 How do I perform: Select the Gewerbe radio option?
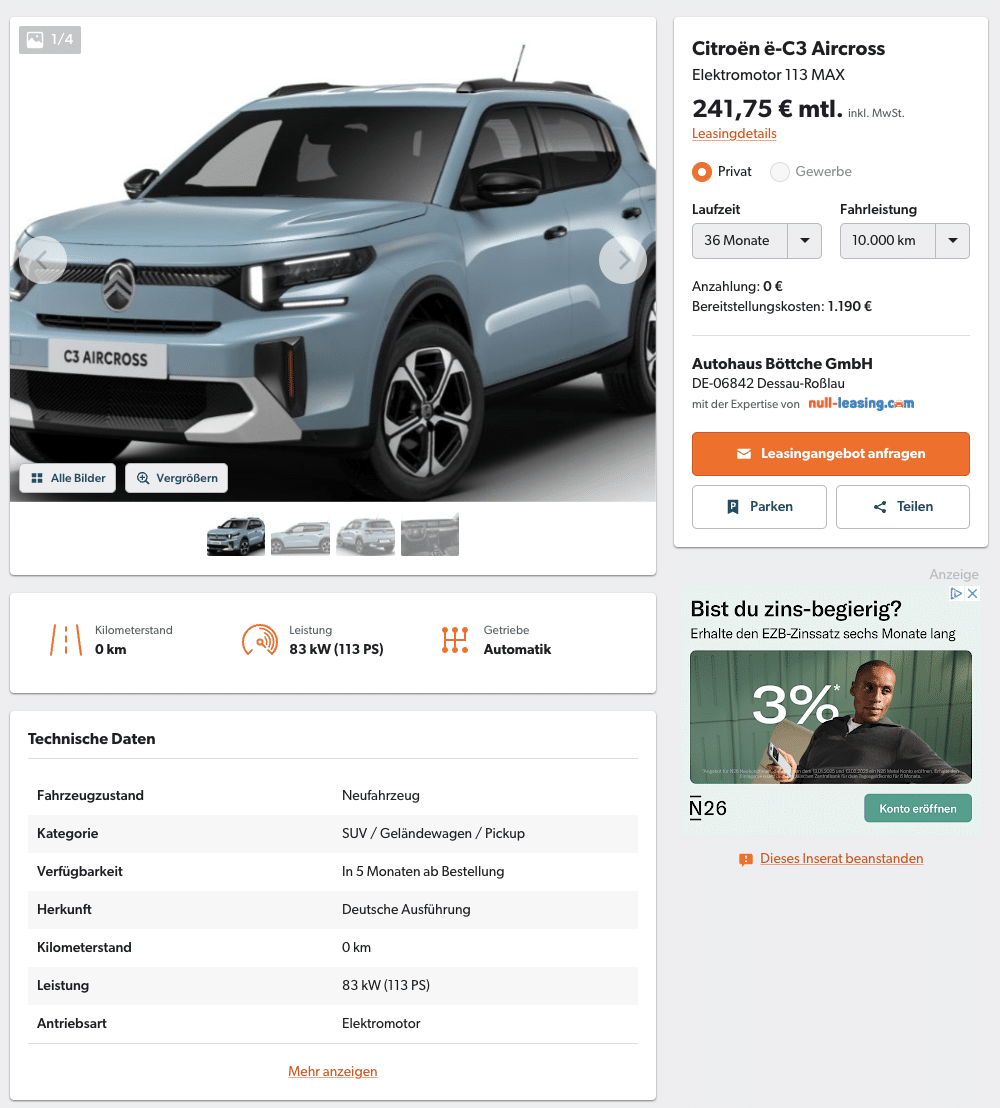780,172
